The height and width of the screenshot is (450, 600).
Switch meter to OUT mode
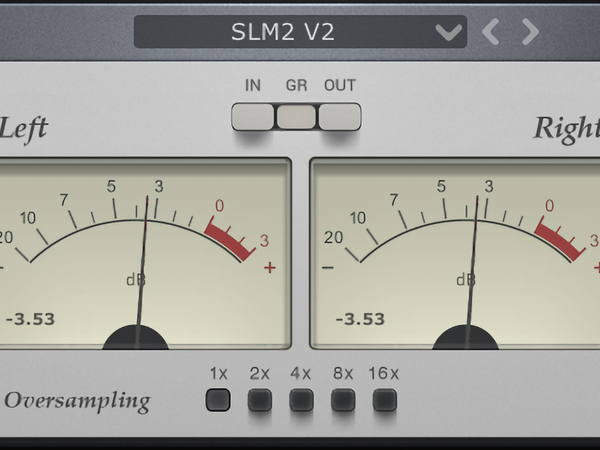coord(339,117)
